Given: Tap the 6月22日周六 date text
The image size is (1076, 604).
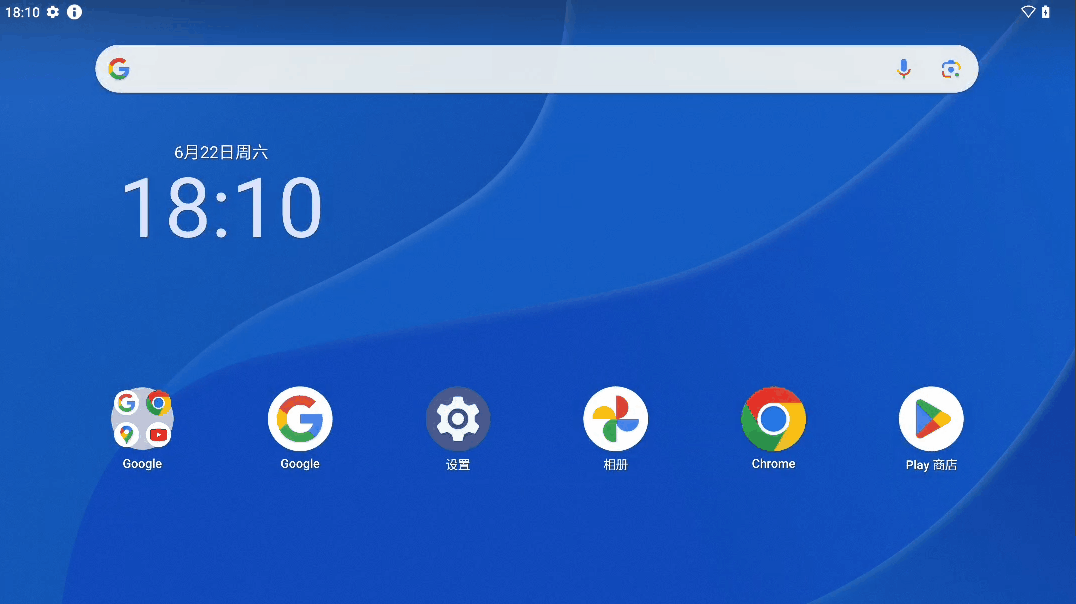Looking at the screenshot, I should click(221, 152).
